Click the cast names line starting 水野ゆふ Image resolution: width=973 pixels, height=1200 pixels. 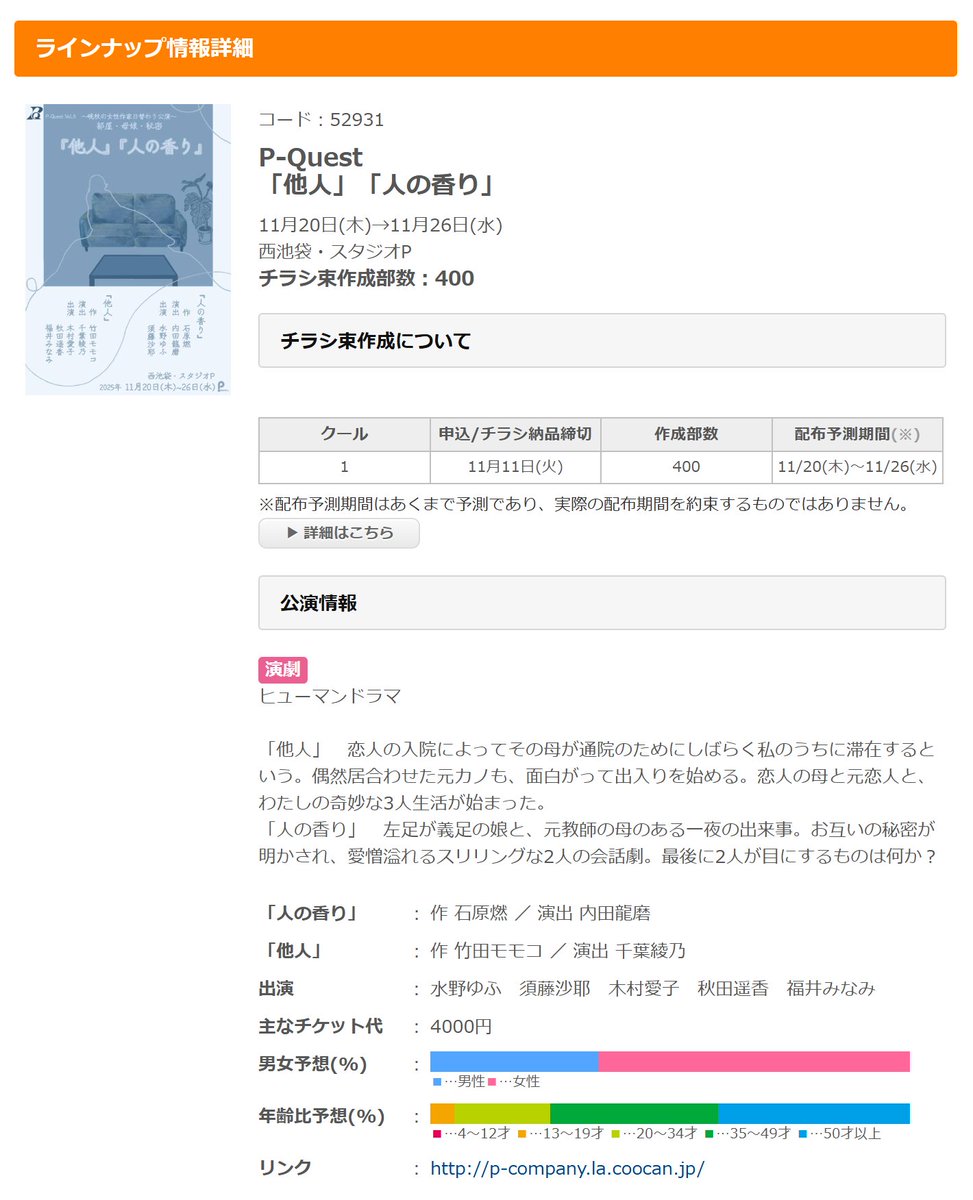tap(653, 989)
